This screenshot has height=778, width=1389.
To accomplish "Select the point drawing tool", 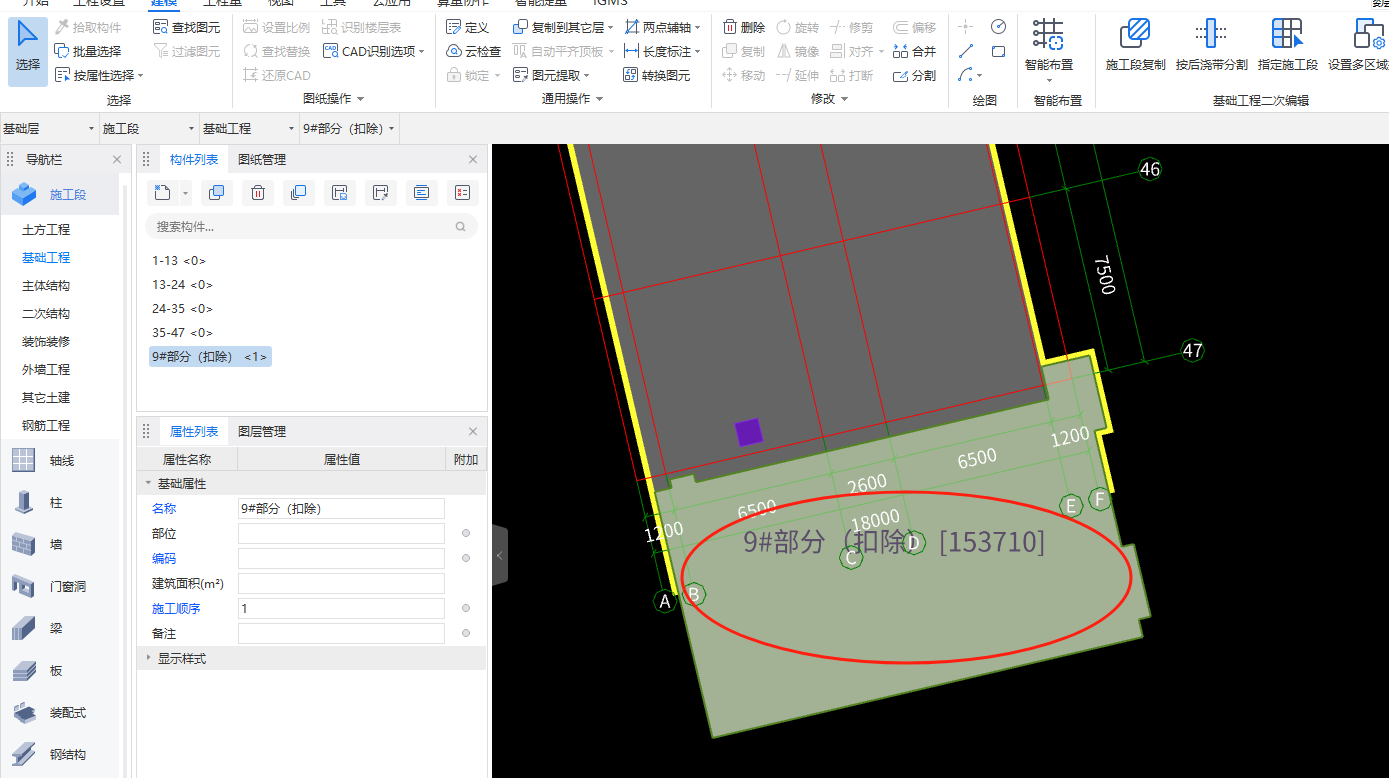I will tap(965, 27).
